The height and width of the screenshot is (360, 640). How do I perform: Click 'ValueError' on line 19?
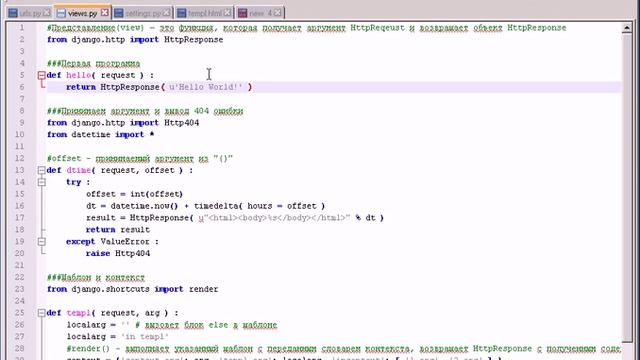125,242
